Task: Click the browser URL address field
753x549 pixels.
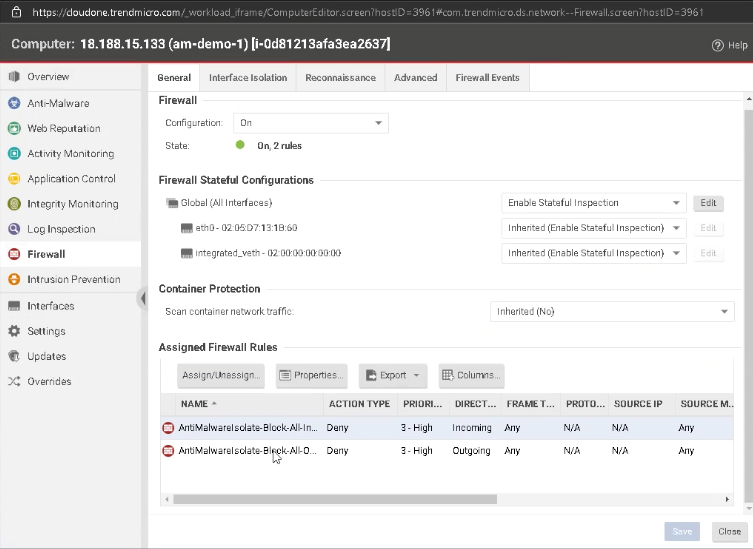Action: [367, 12]
